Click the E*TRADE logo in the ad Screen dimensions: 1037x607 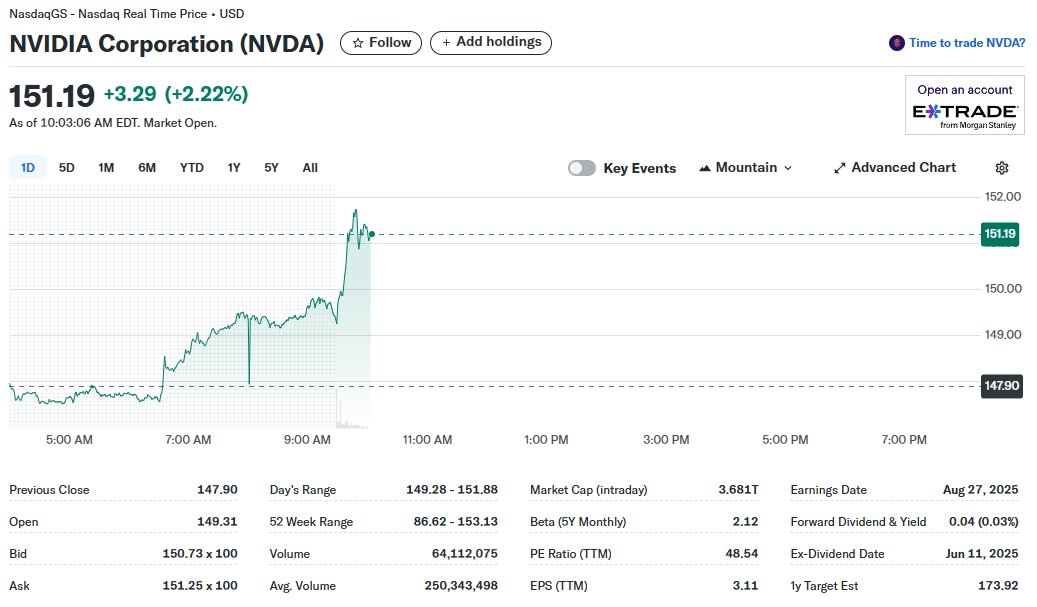(963, 113)
